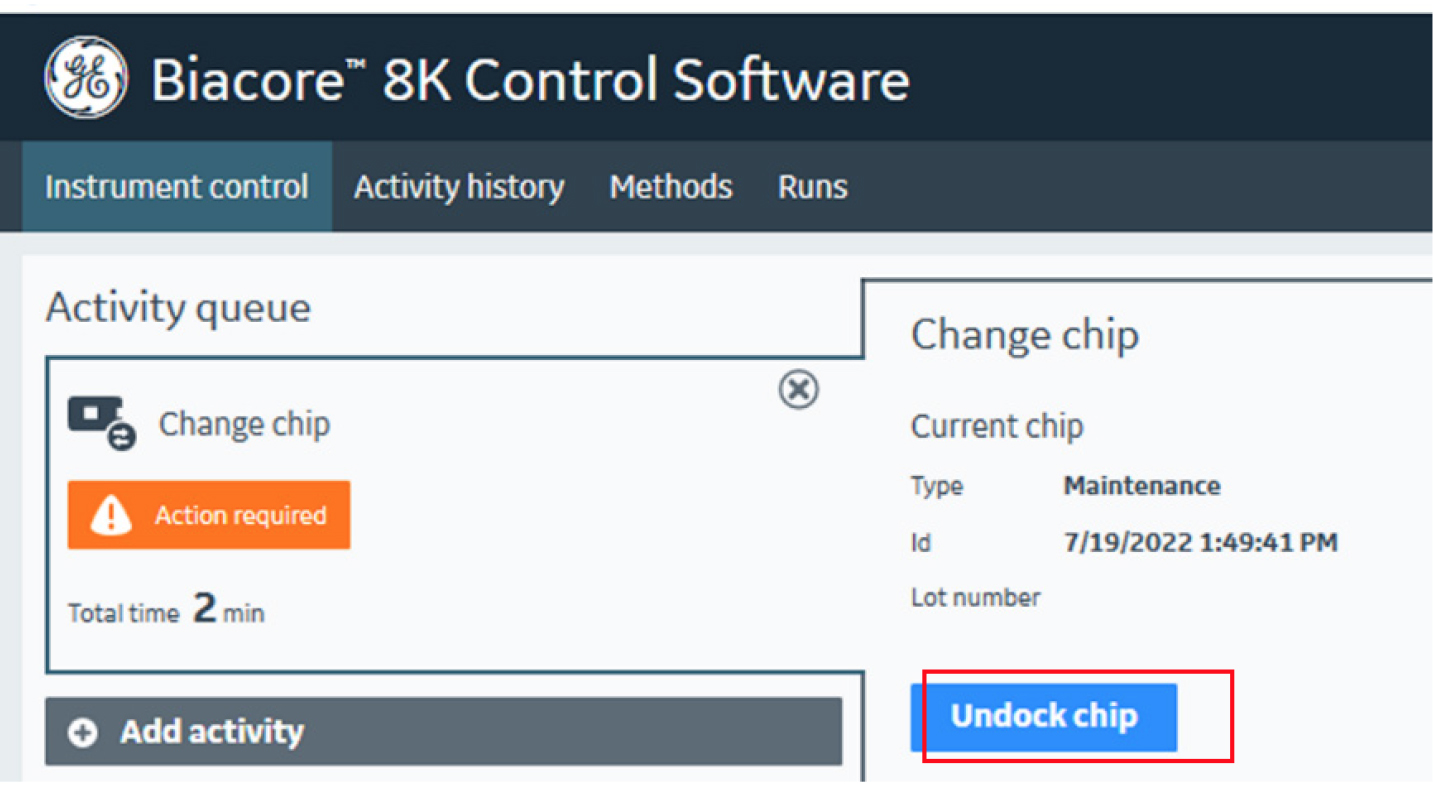Click the chip Id timestamp value

pyautogui.click(x=1200, y=542)
